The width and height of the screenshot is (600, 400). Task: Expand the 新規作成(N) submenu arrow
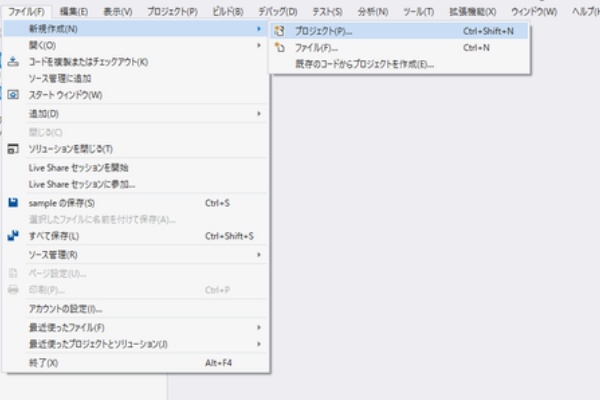pyautogui.click(x=259, y=29)
